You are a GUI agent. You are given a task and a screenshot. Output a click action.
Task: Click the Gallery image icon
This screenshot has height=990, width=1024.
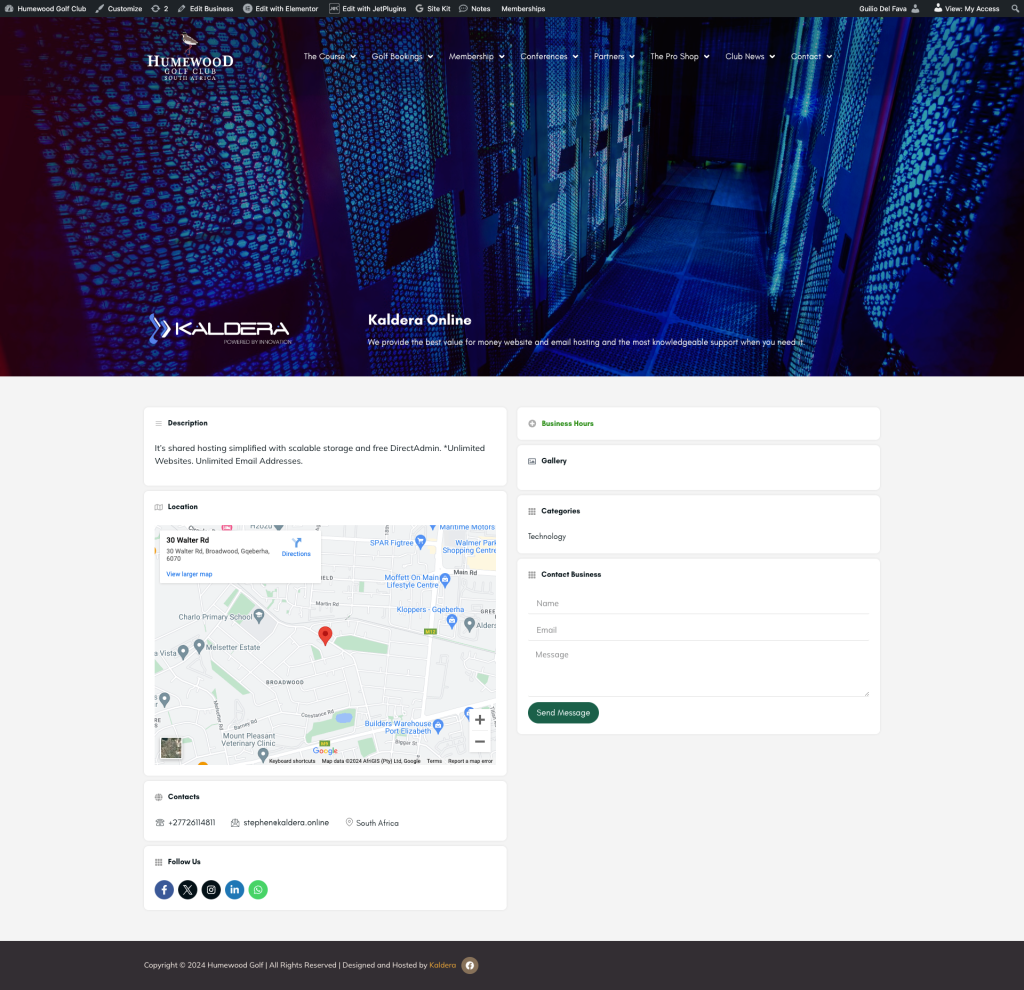click(x=532, y=461)
